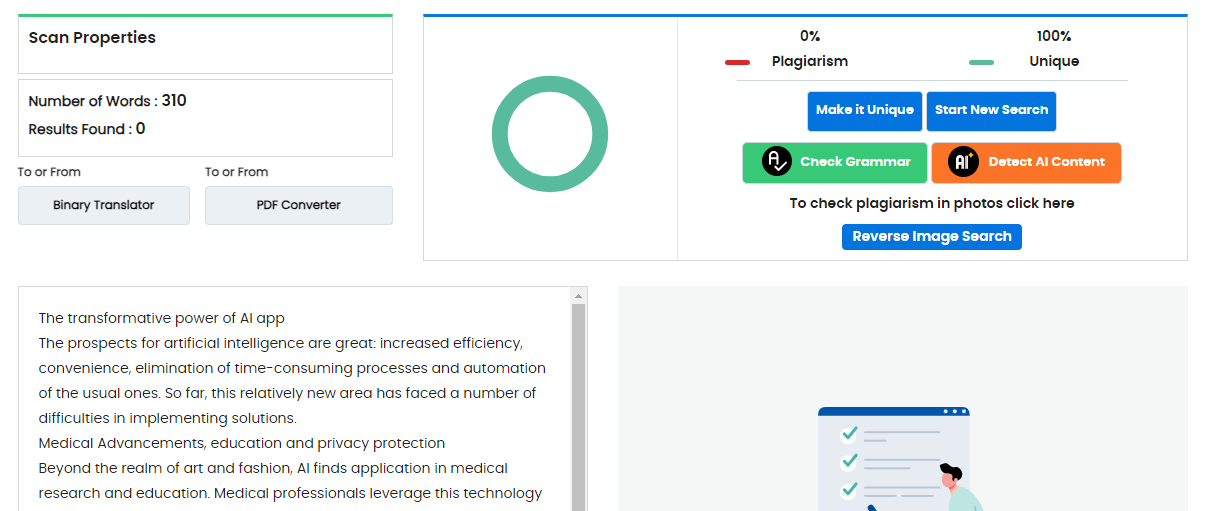Screen dimensions: 1210x511
Task: Click the 'Number of Words : 310' text
Action: pos(107,101)
